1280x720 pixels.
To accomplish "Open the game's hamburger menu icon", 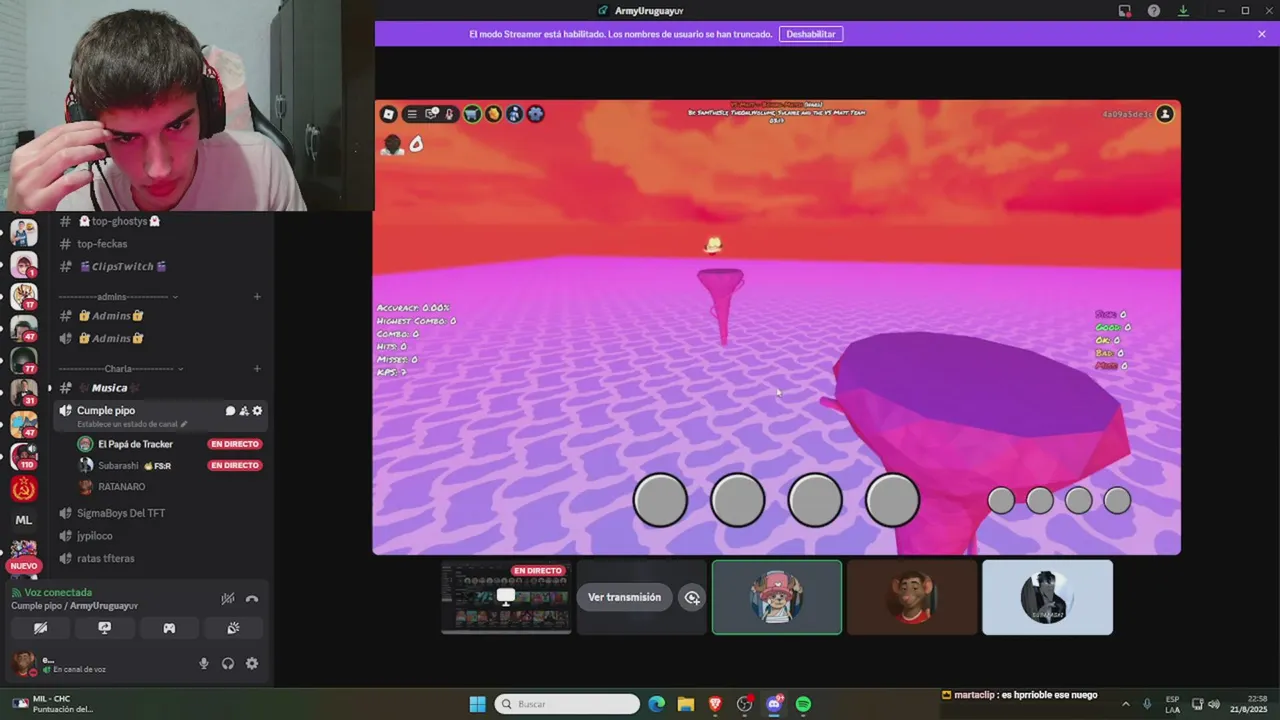I will pyautogui.click(x=411, y=114).
